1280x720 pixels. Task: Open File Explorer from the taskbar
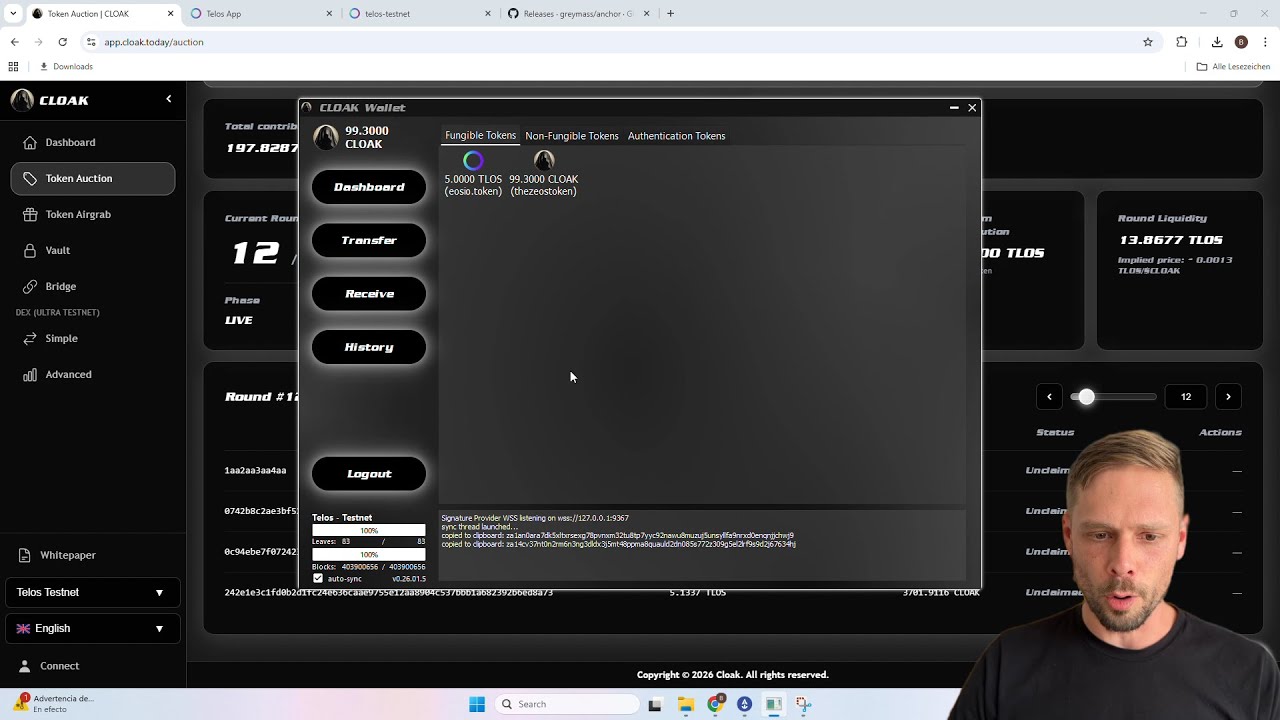click(685, 704)
